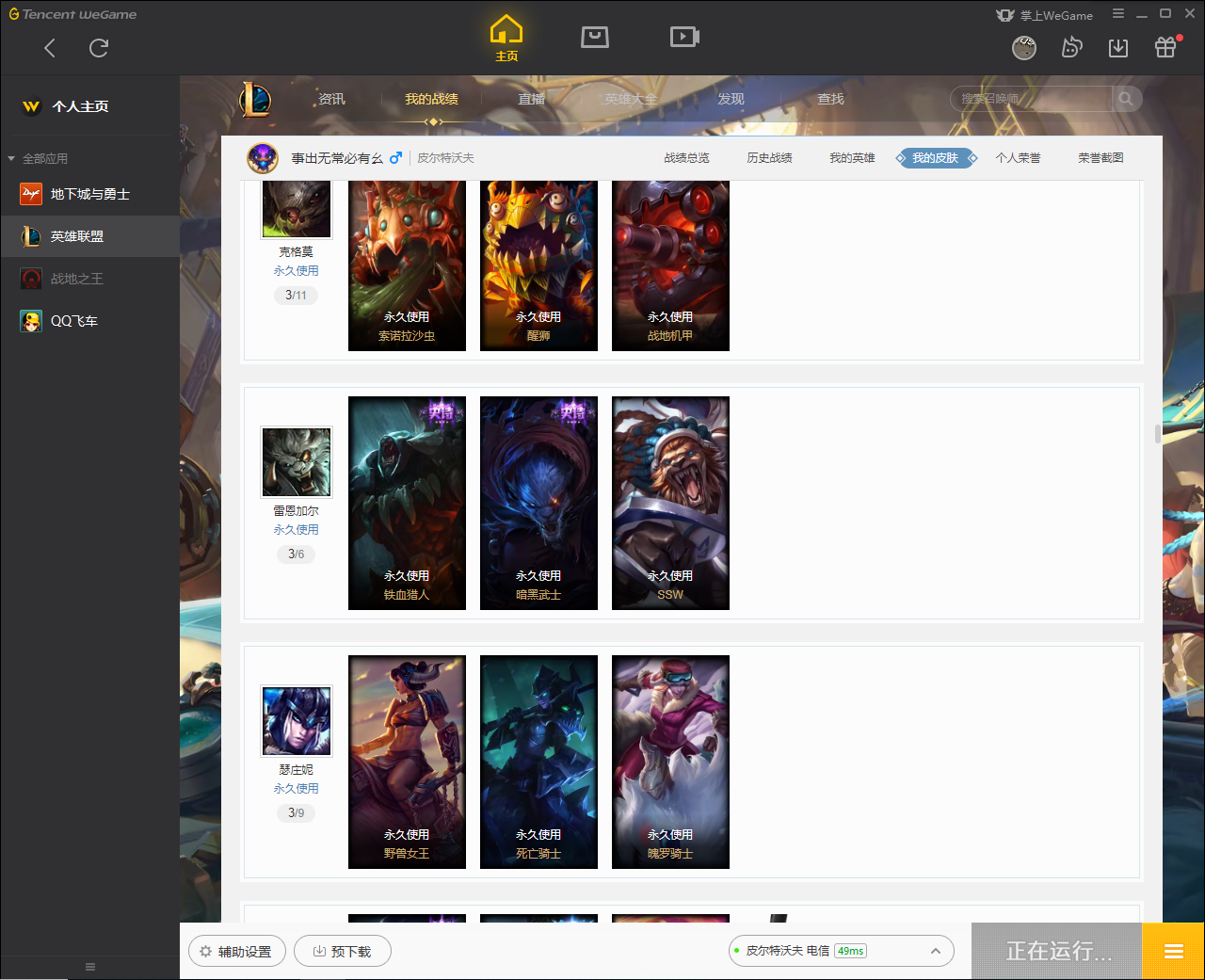The width and height of the screenshot is (1205, 980).
Task: Click the 3/9 skin count badge
Action: tap(296, 813)
